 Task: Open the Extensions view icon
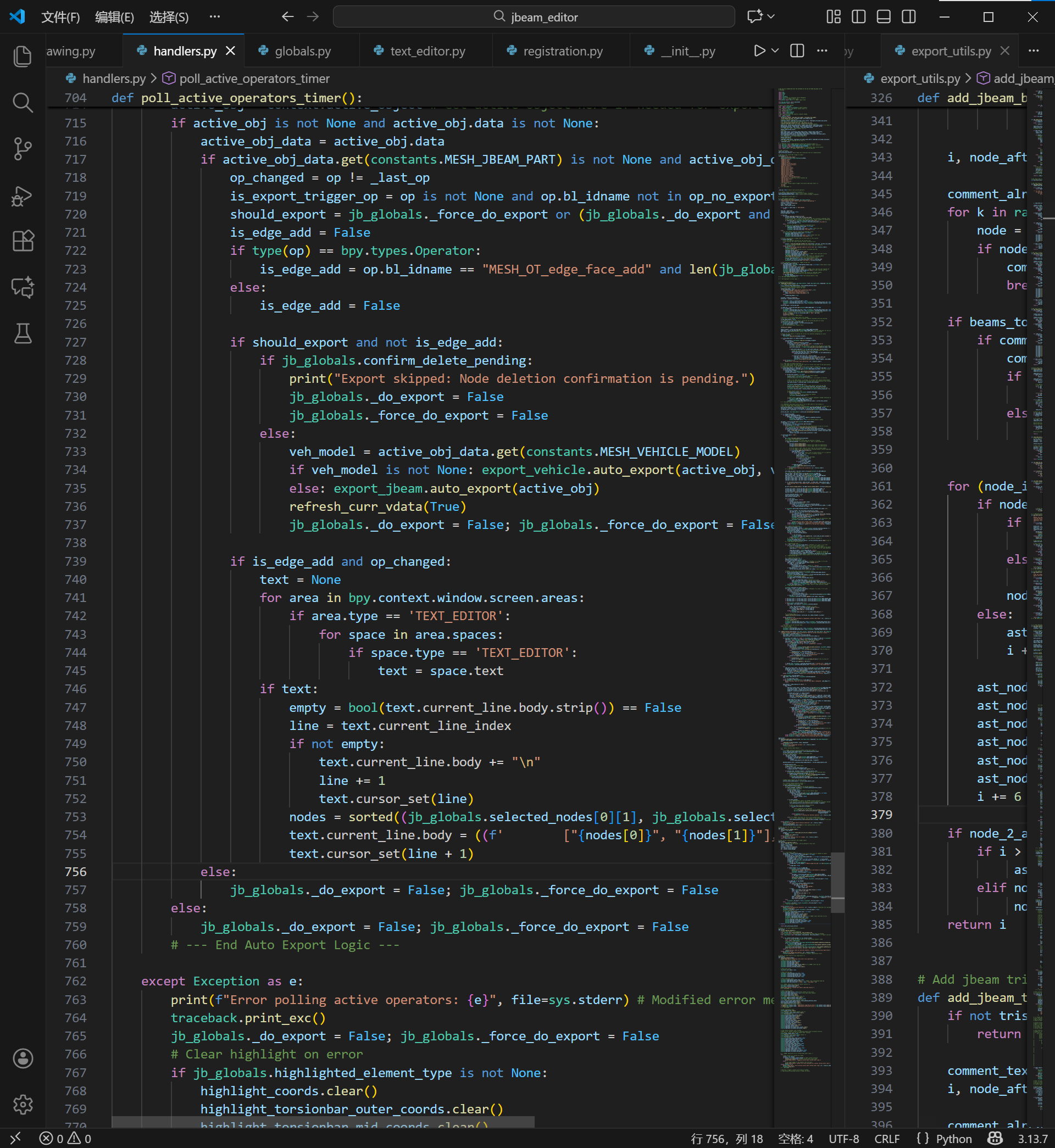point(23,241)
